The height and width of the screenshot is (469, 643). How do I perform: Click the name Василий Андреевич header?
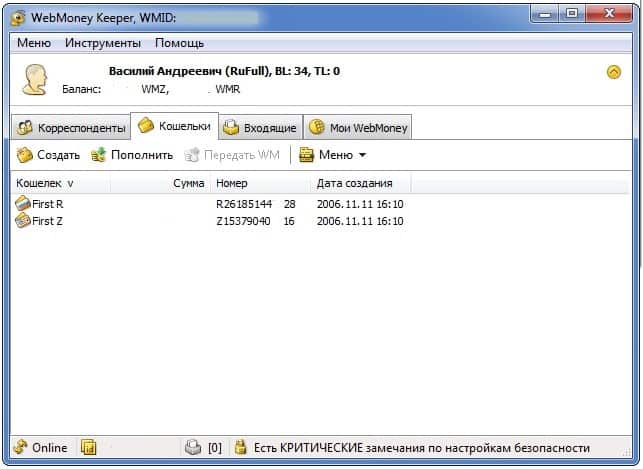tap(165, 71)
